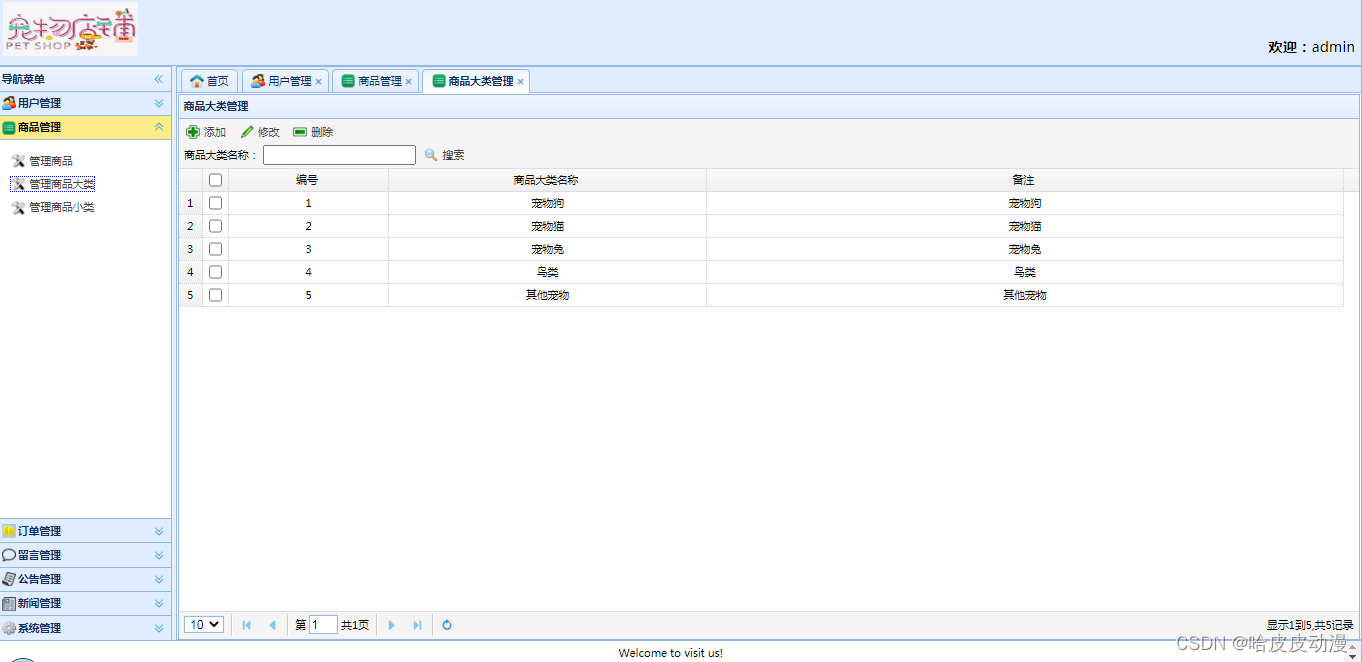Go to the last page
1362x662 pixels.
coord(417,625)
